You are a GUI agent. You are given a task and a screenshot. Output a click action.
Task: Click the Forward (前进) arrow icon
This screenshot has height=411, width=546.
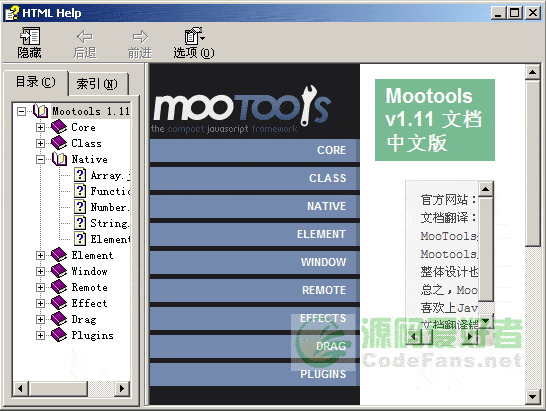pos(140,37)
